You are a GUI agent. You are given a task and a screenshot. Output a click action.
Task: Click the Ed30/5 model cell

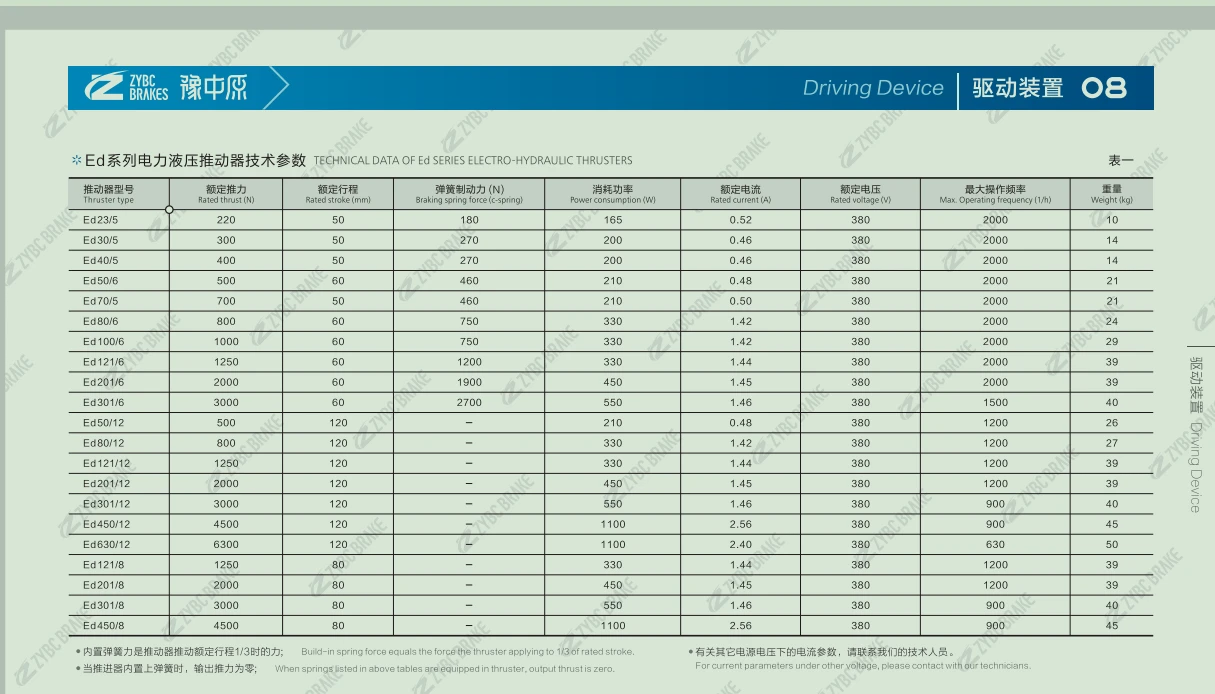(x=100, y=240)
